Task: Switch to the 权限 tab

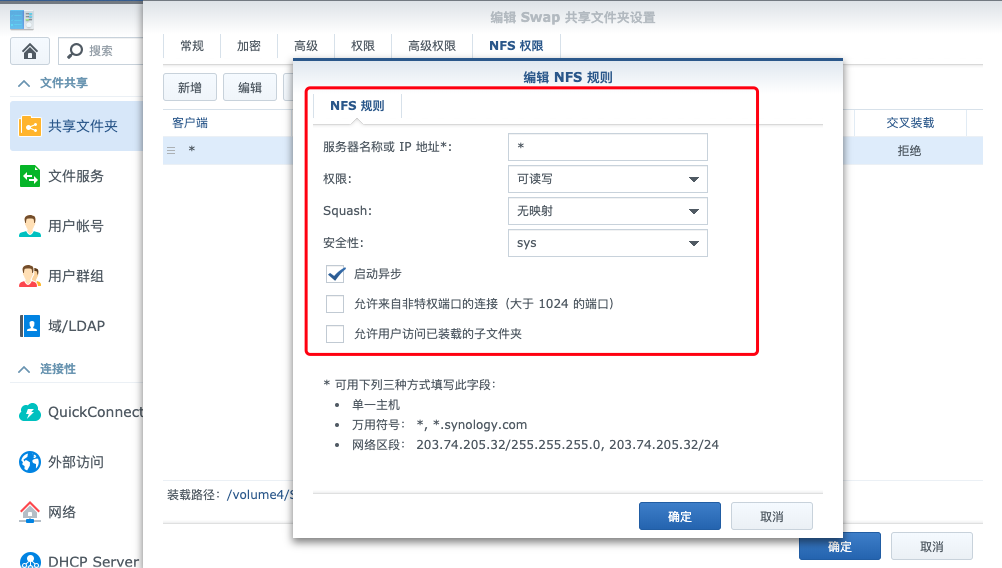Action: (363, 46)
